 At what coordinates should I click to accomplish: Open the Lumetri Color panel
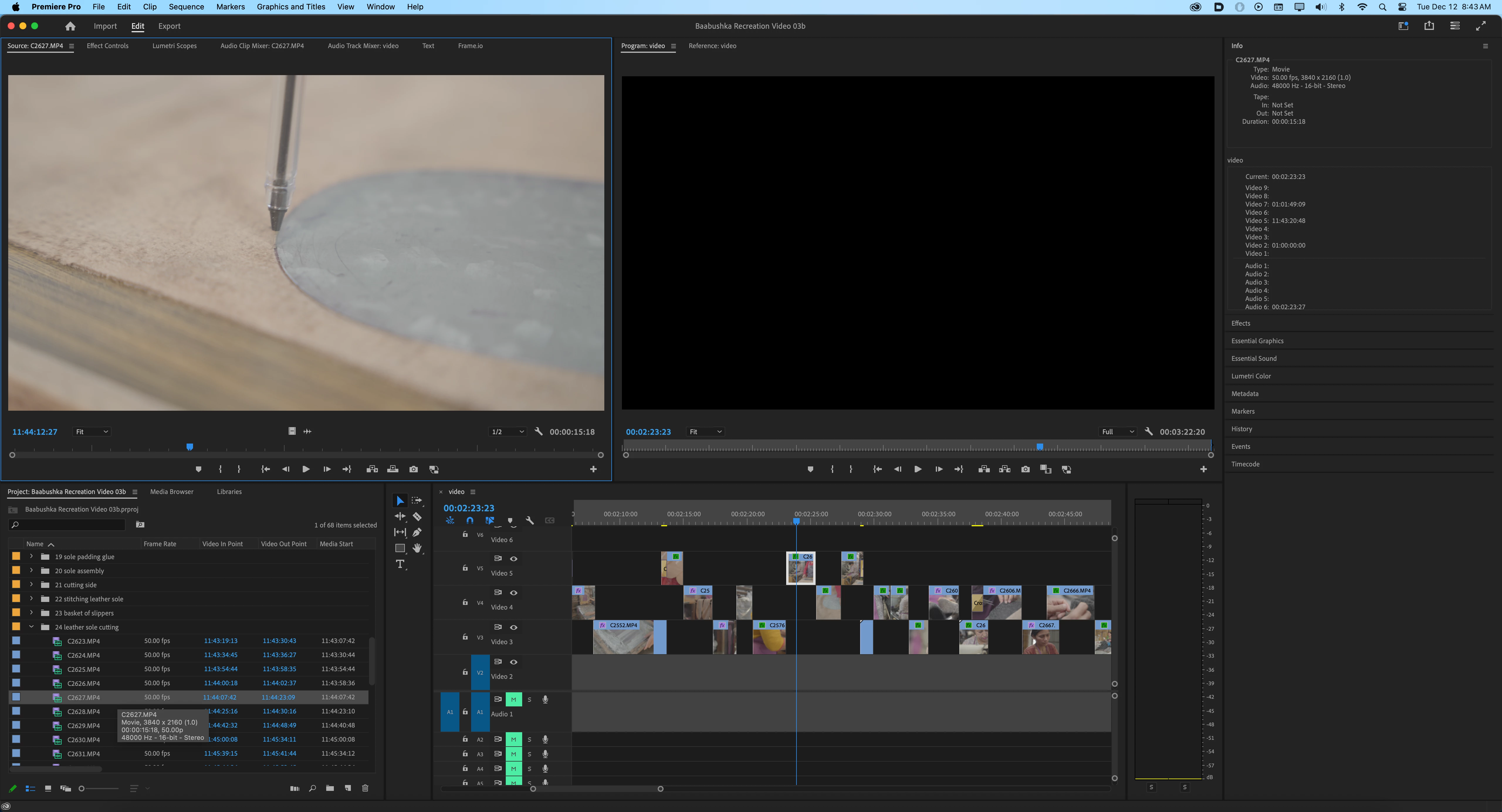click(1251, 376)
